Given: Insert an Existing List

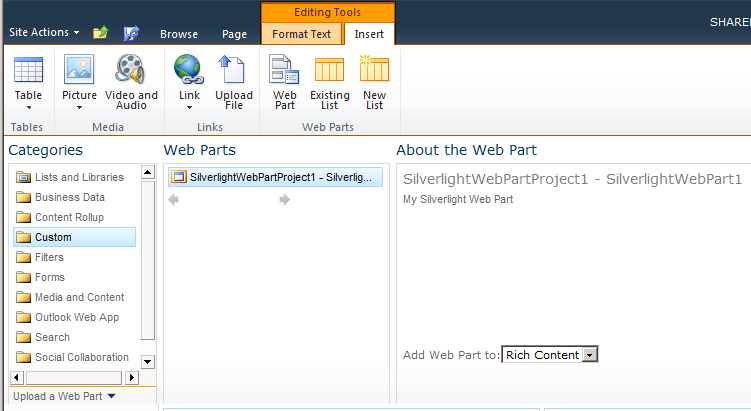Looking at the screenshot, I should [x=330, y=82].
